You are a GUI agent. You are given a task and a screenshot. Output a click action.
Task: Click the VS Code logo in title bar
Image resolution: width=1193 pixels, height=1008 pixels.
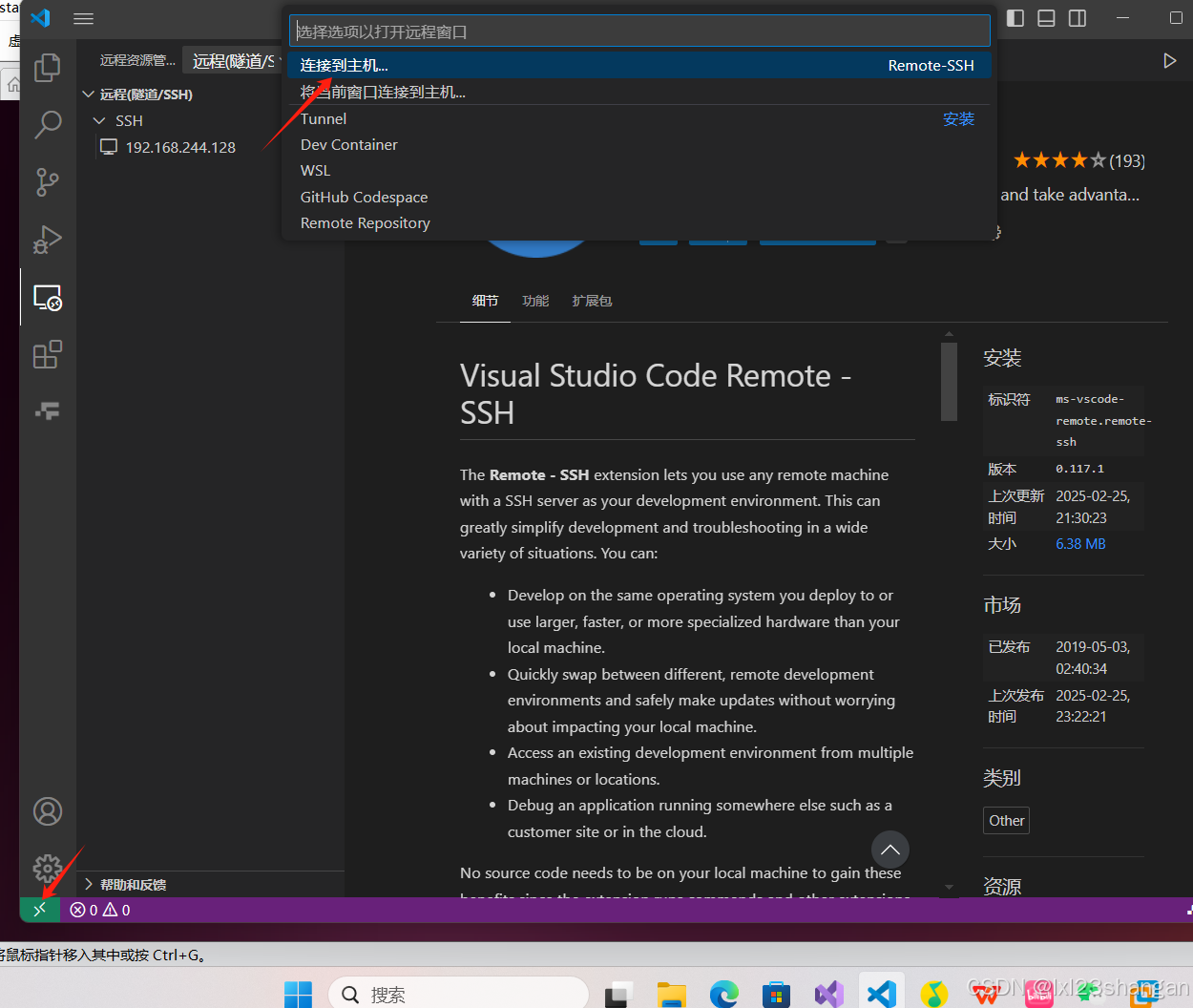point(40,18)
